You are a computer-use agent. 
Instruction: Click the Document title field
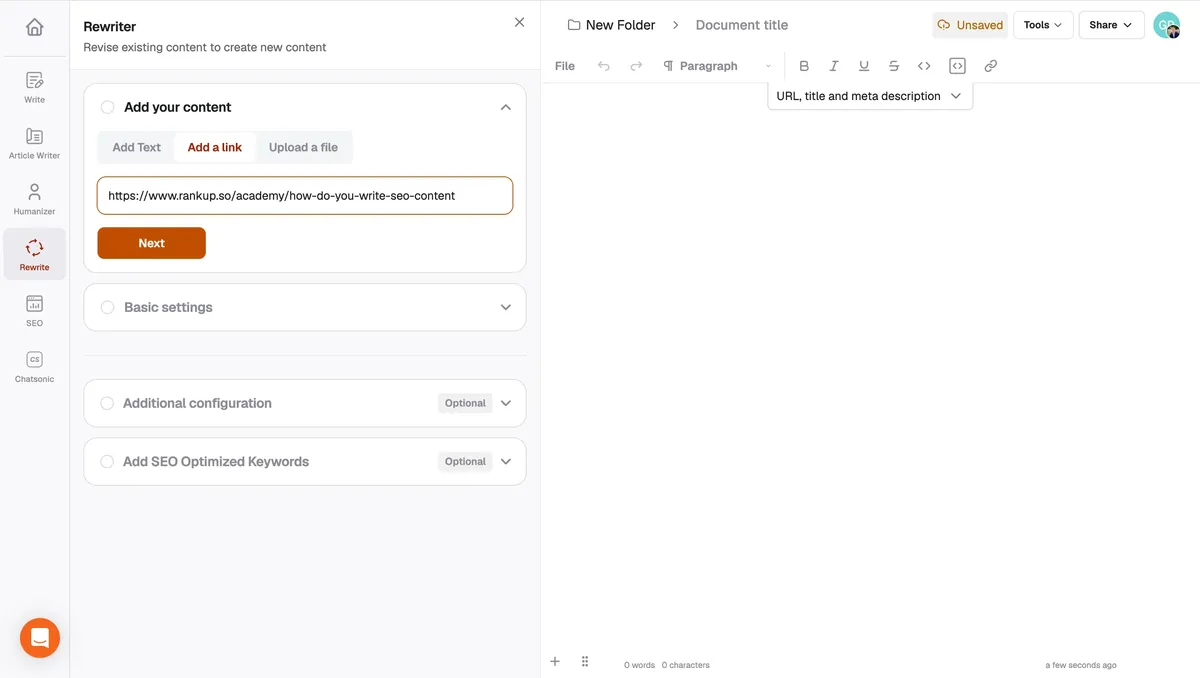(742, 25)
